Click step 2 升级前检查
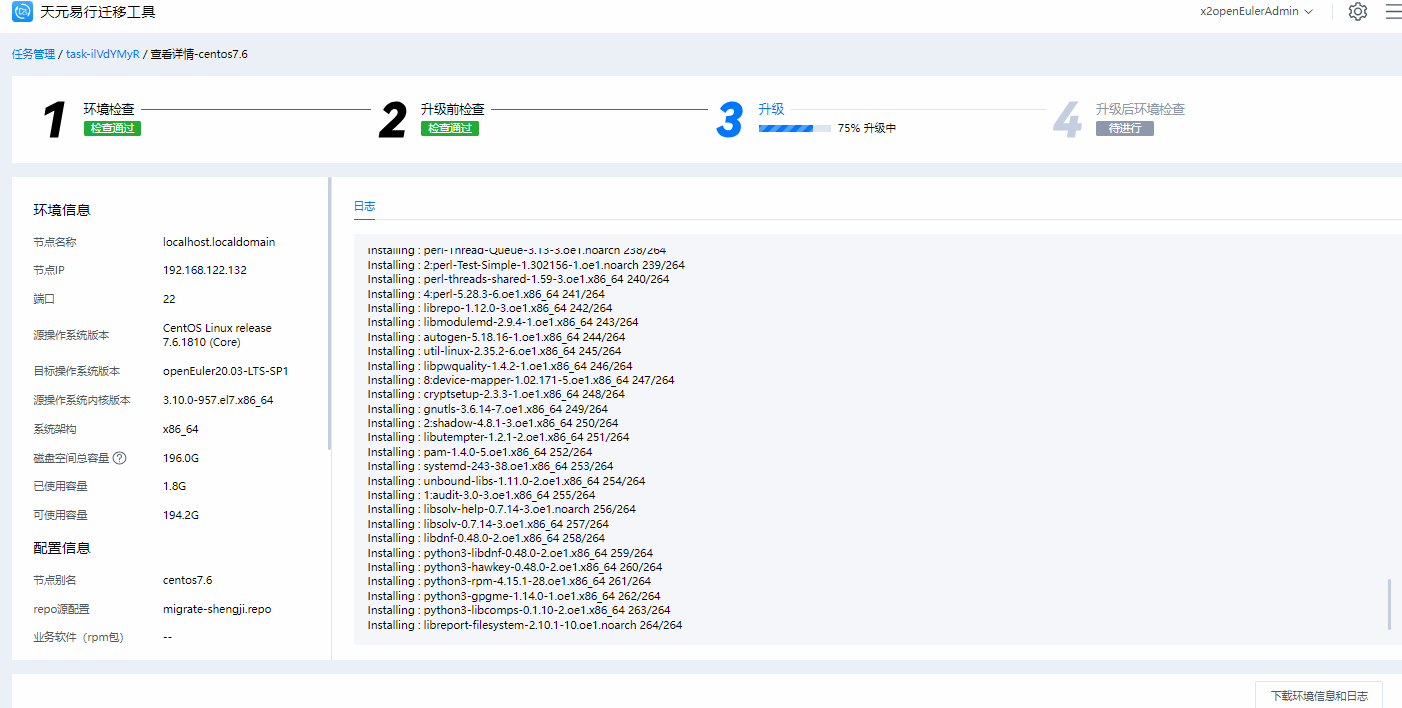Viewport: 1402px width, 708px height. pyautogui.click(x=453, y=109)
